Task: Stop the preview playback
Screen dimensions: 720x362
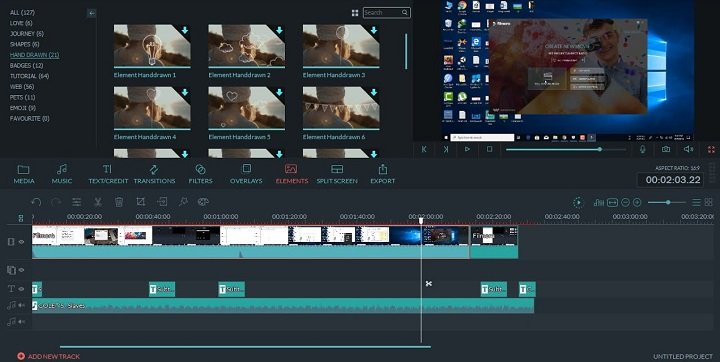Action: coord(489,149)
